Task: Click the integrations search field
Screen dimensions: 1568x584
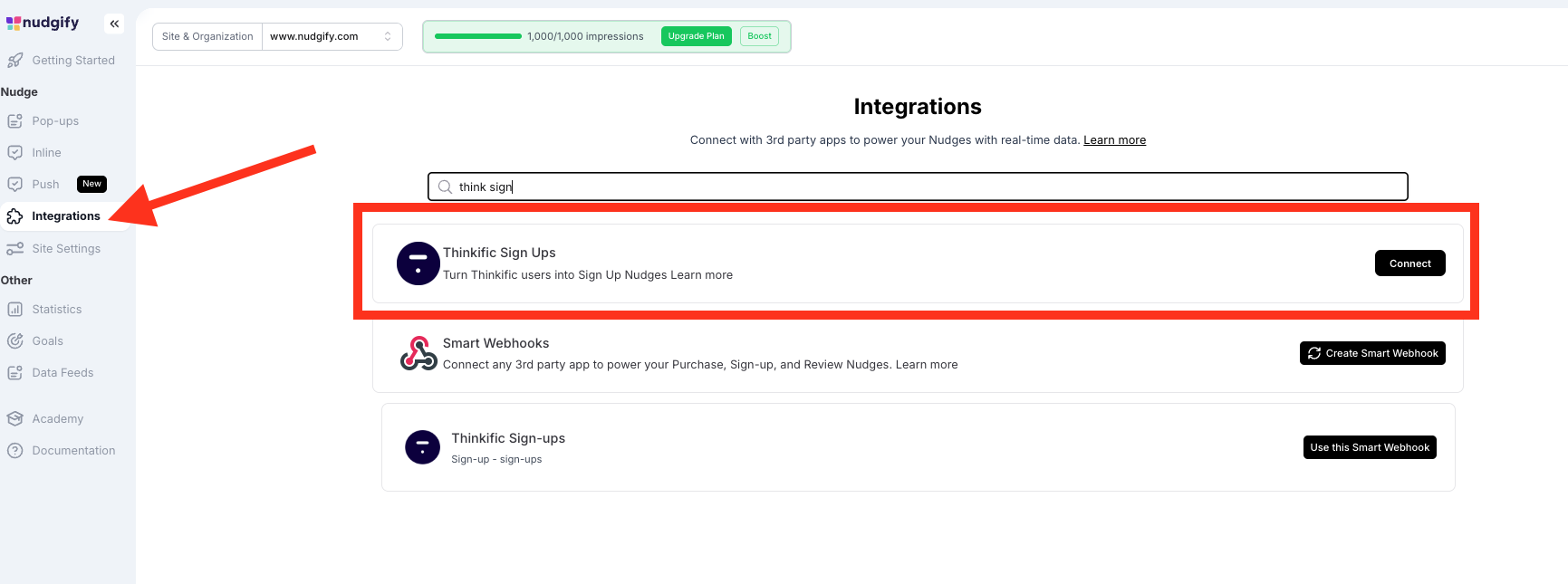Action: pos(918,187)
